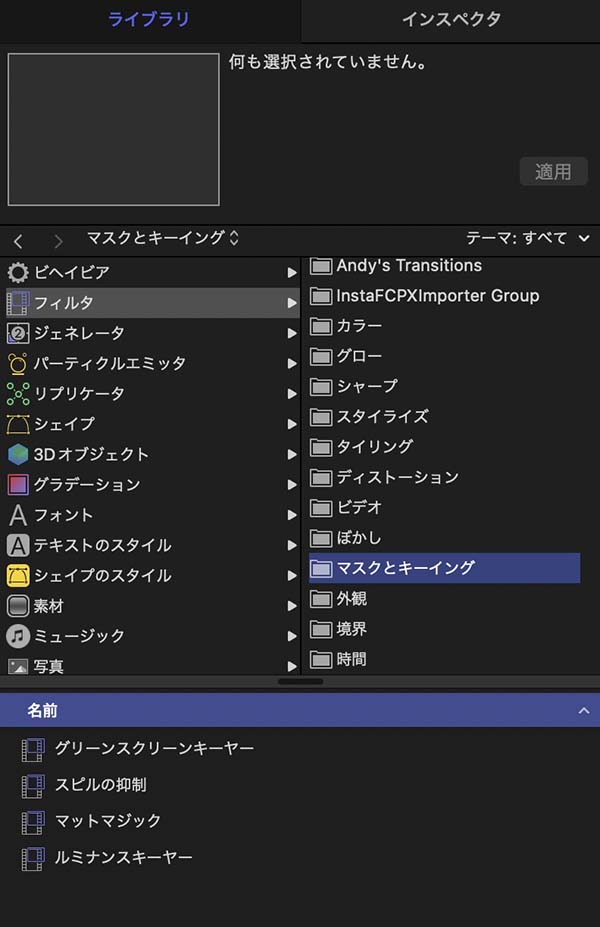Click the ミュージック note icon
Image resolution: width=600 pixels, height=927 pixels.
[x=18, y=636]
